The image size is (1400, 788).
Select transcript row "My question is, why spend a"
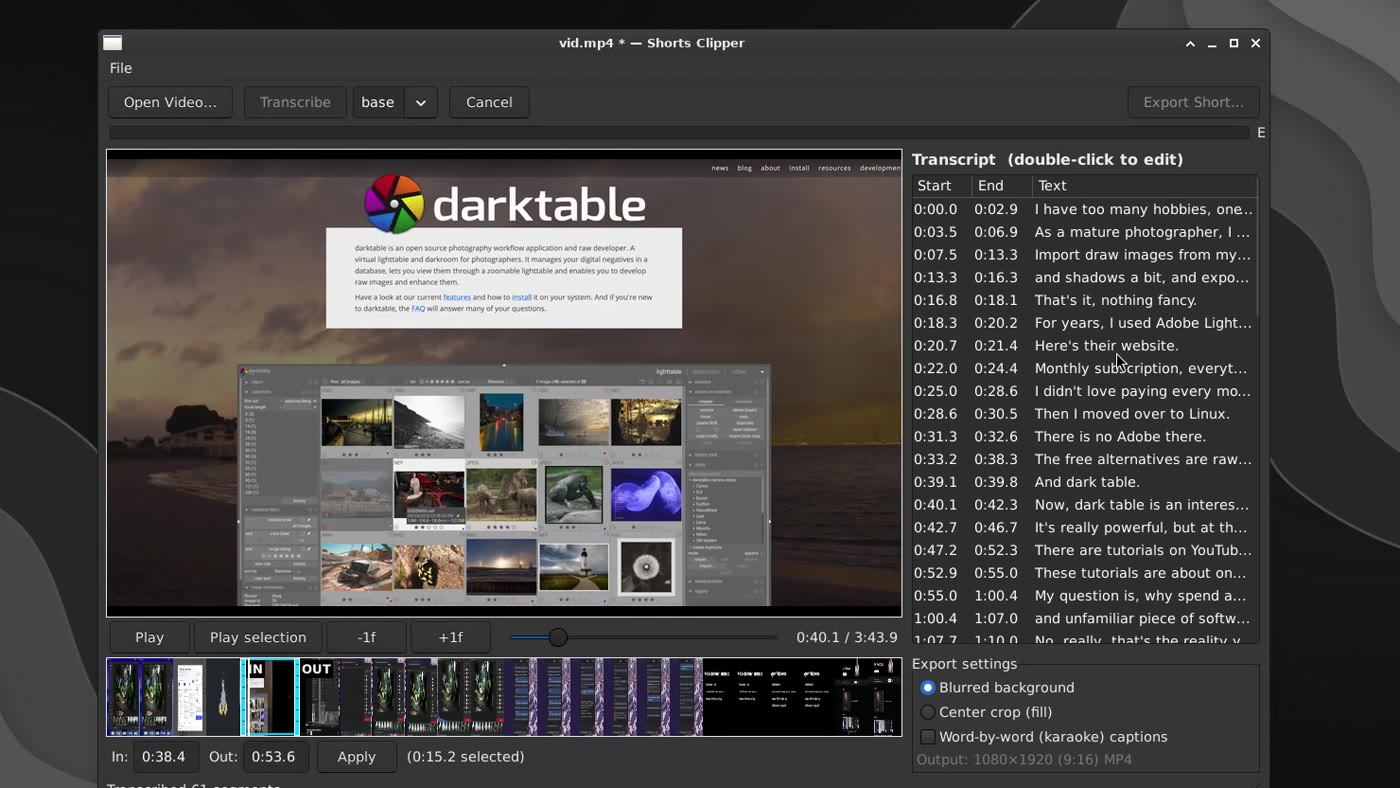coord(1083,596)
